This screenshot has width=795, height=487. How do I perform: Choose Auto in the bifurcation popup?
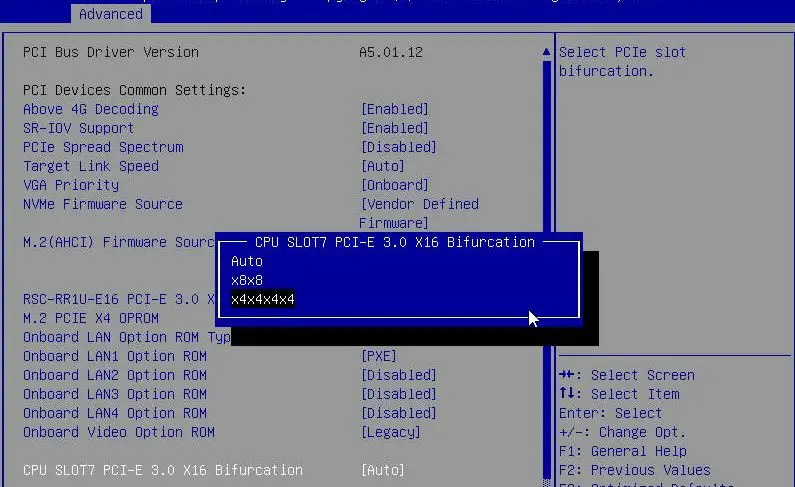point(247,261)
